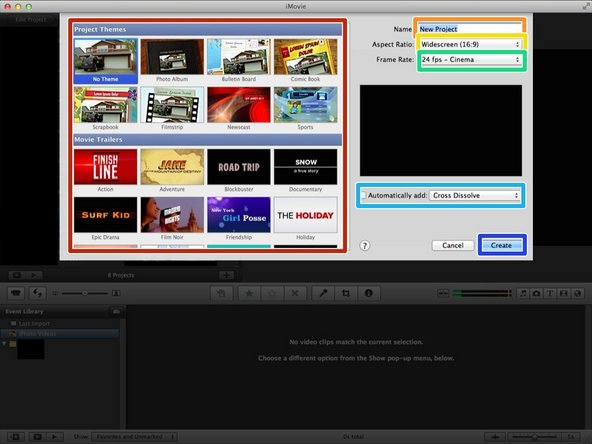Open the titles browser T icon
Image resolution: width=592 pixels, height=444 pixels.
pos(550,293)
